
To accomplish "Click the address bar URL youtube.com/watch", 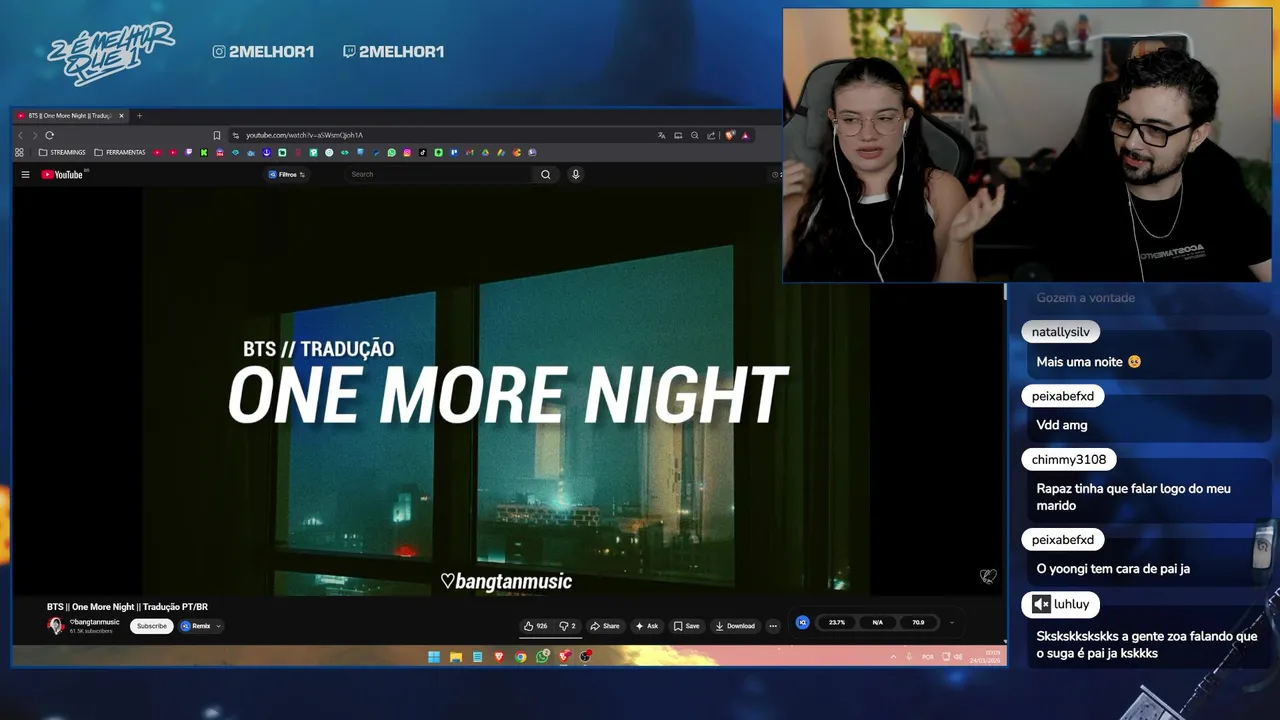I will coord(304,135).
